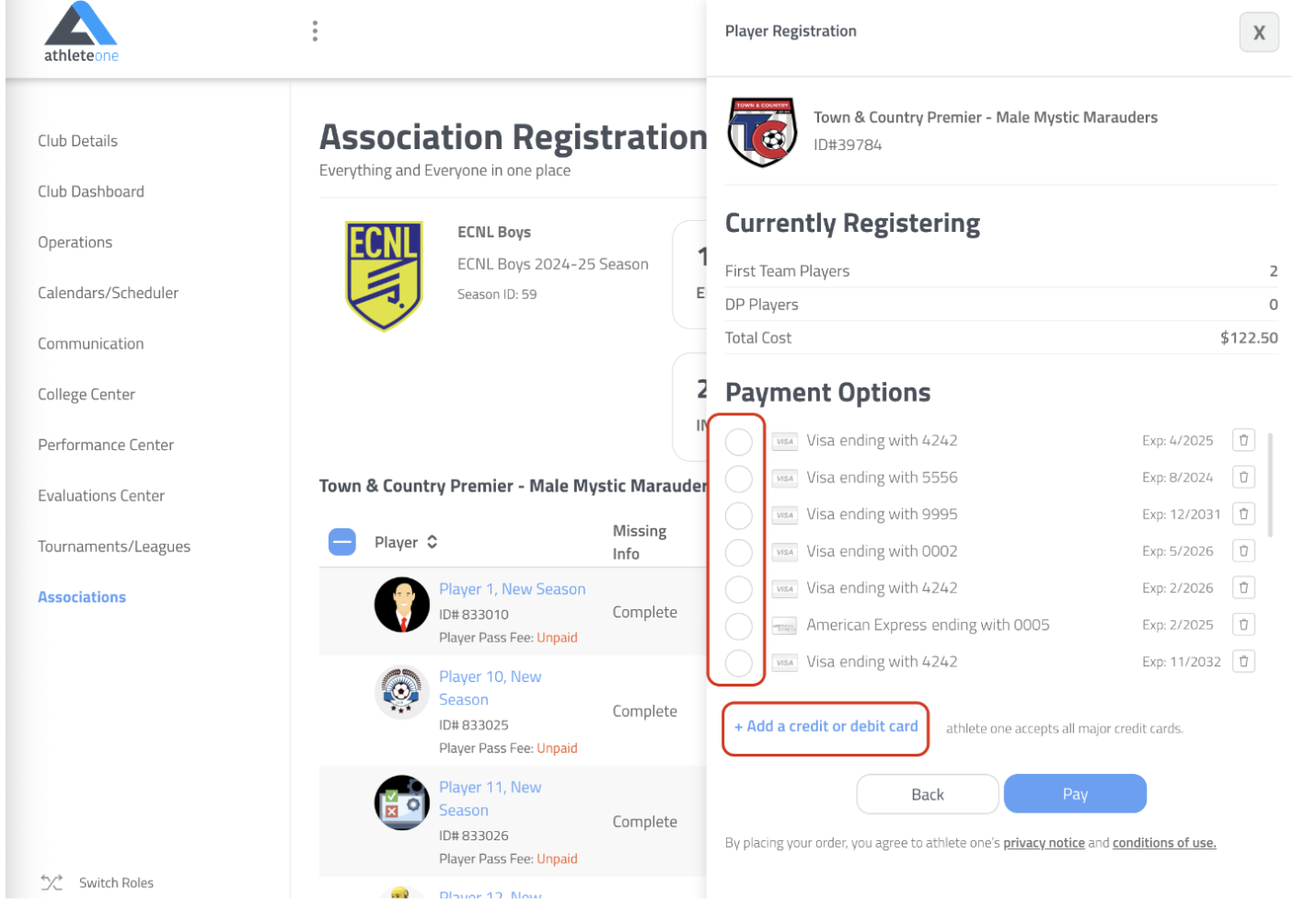Open Club Dashboard in sidebar
Viewport: 1305px width, 924px height.
tap(91, 191)
